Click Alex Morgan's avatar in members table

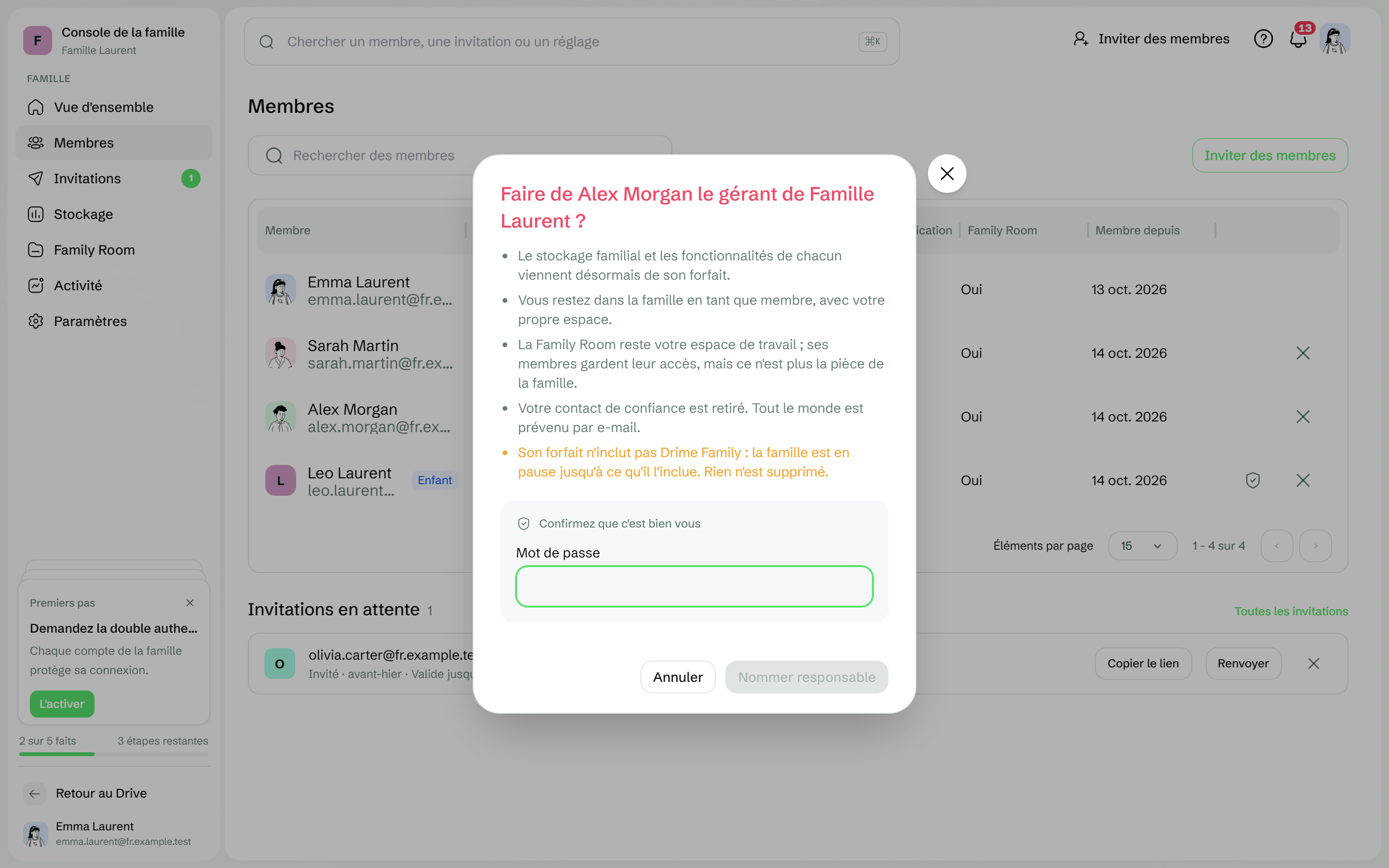pos(281,417)
